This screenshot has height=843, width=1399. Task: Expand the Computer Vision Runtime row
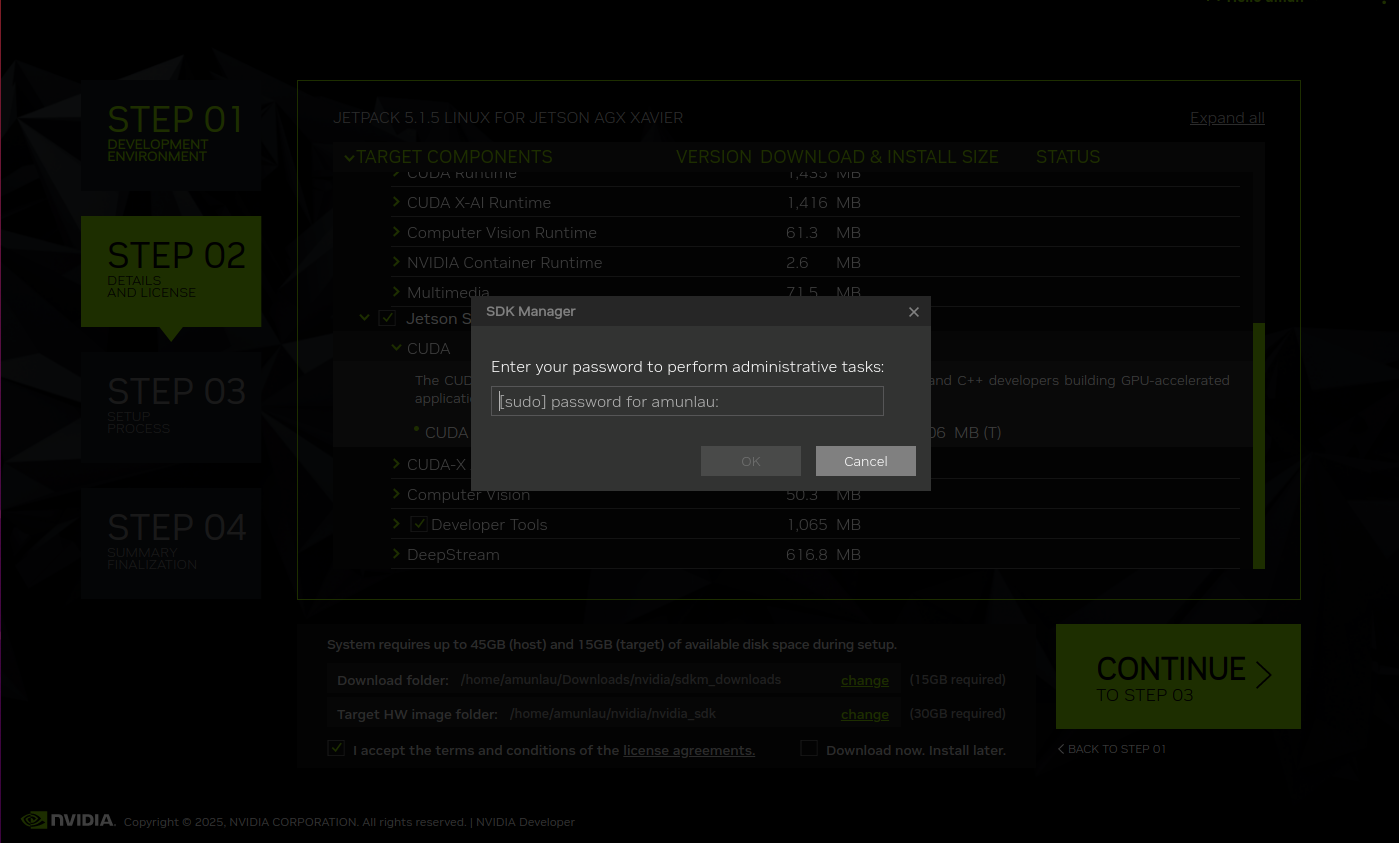(x=397, y=232)
